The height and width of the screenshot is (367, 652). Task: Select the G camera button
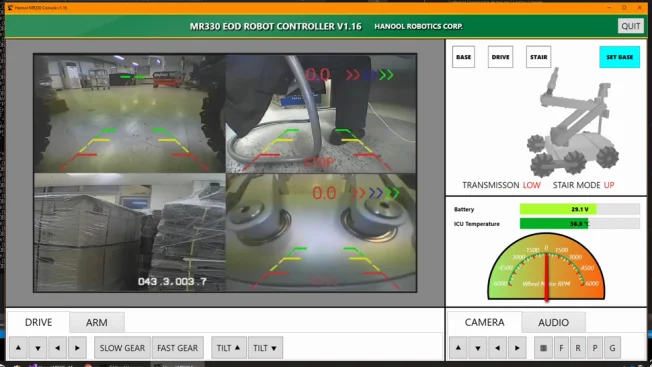click(x=612, y=347)
